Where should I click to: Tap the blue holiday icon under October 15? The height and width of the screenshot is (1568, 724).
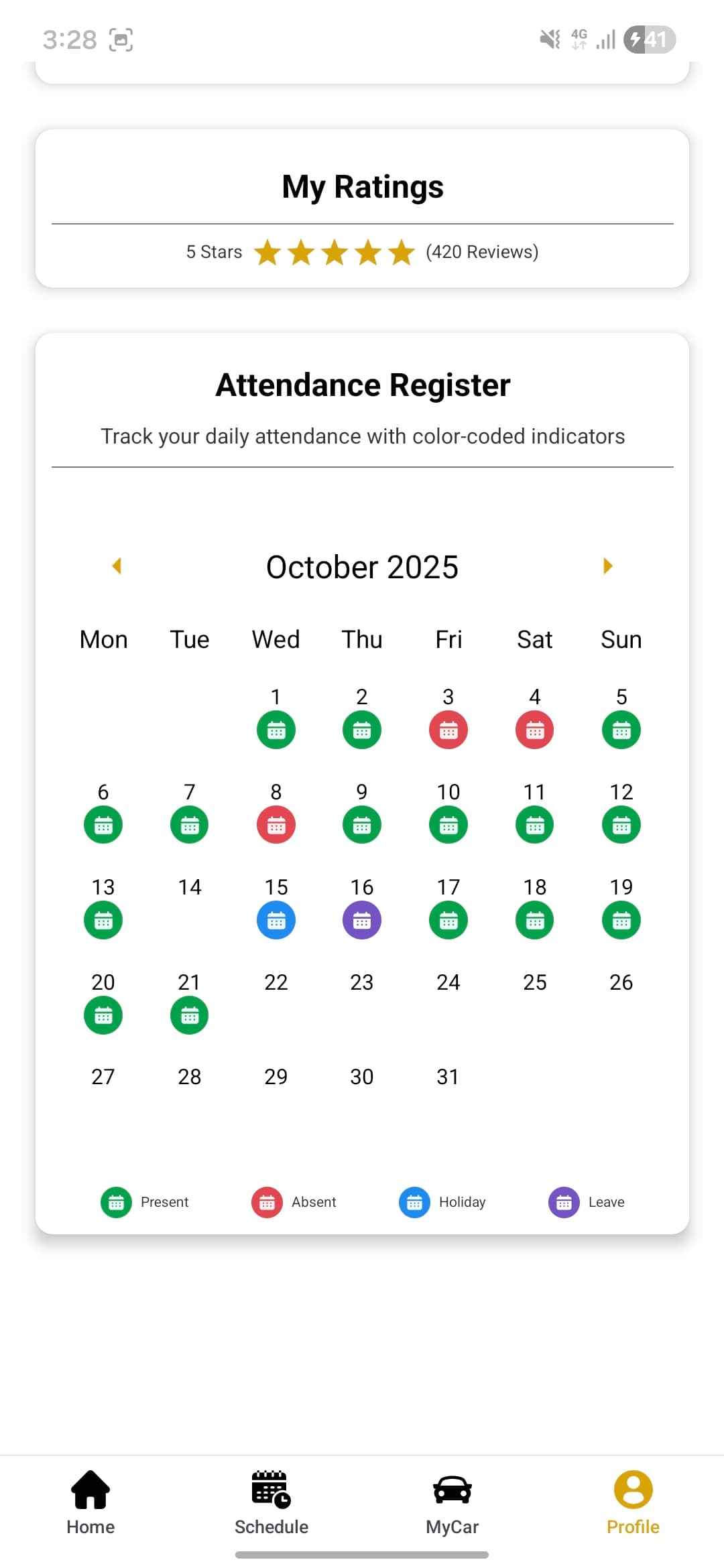click(x=276, y=920)
